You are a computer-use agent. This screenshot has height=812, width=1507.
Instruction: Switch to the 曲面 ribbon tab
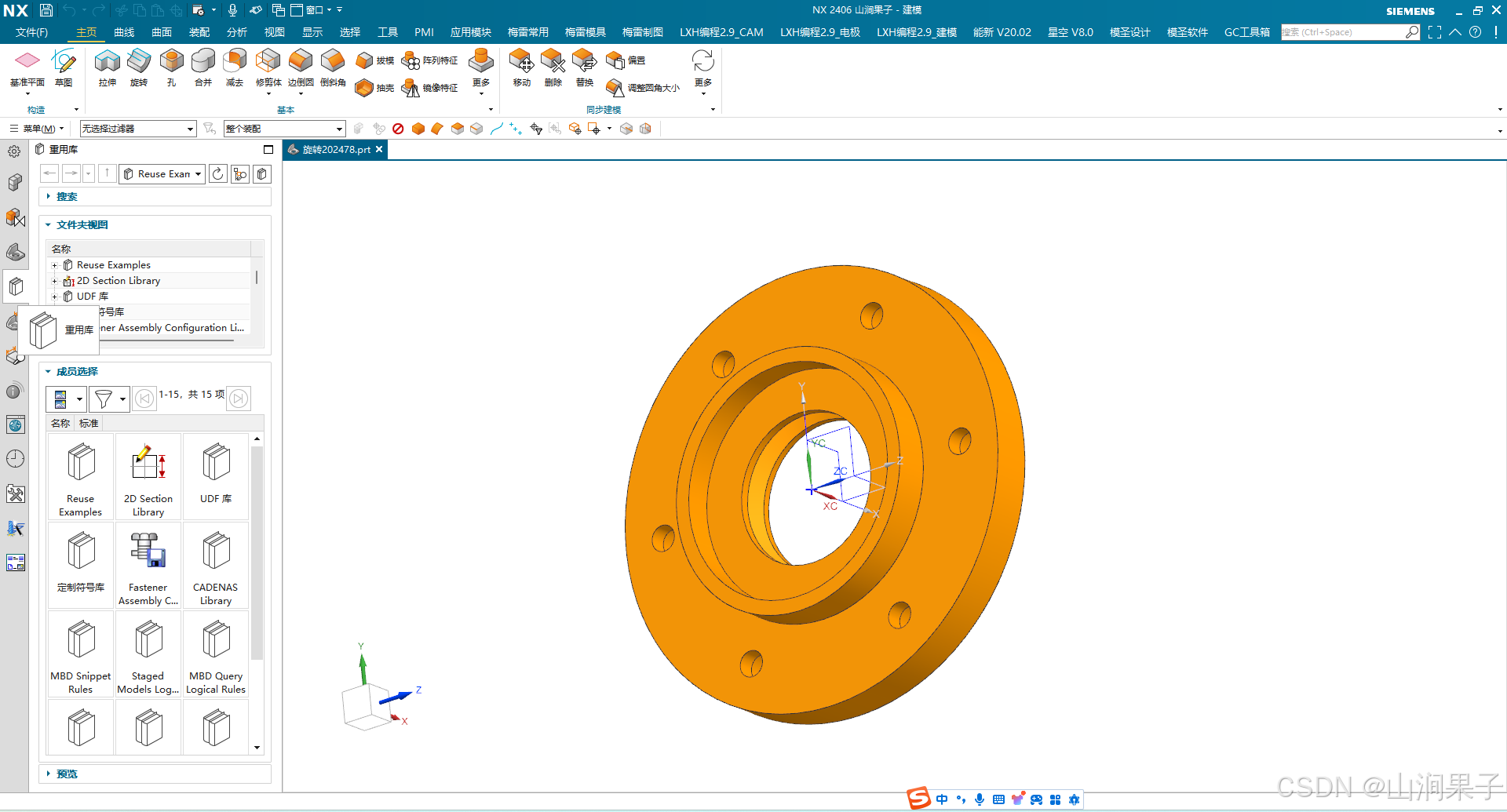pos(162,32)
